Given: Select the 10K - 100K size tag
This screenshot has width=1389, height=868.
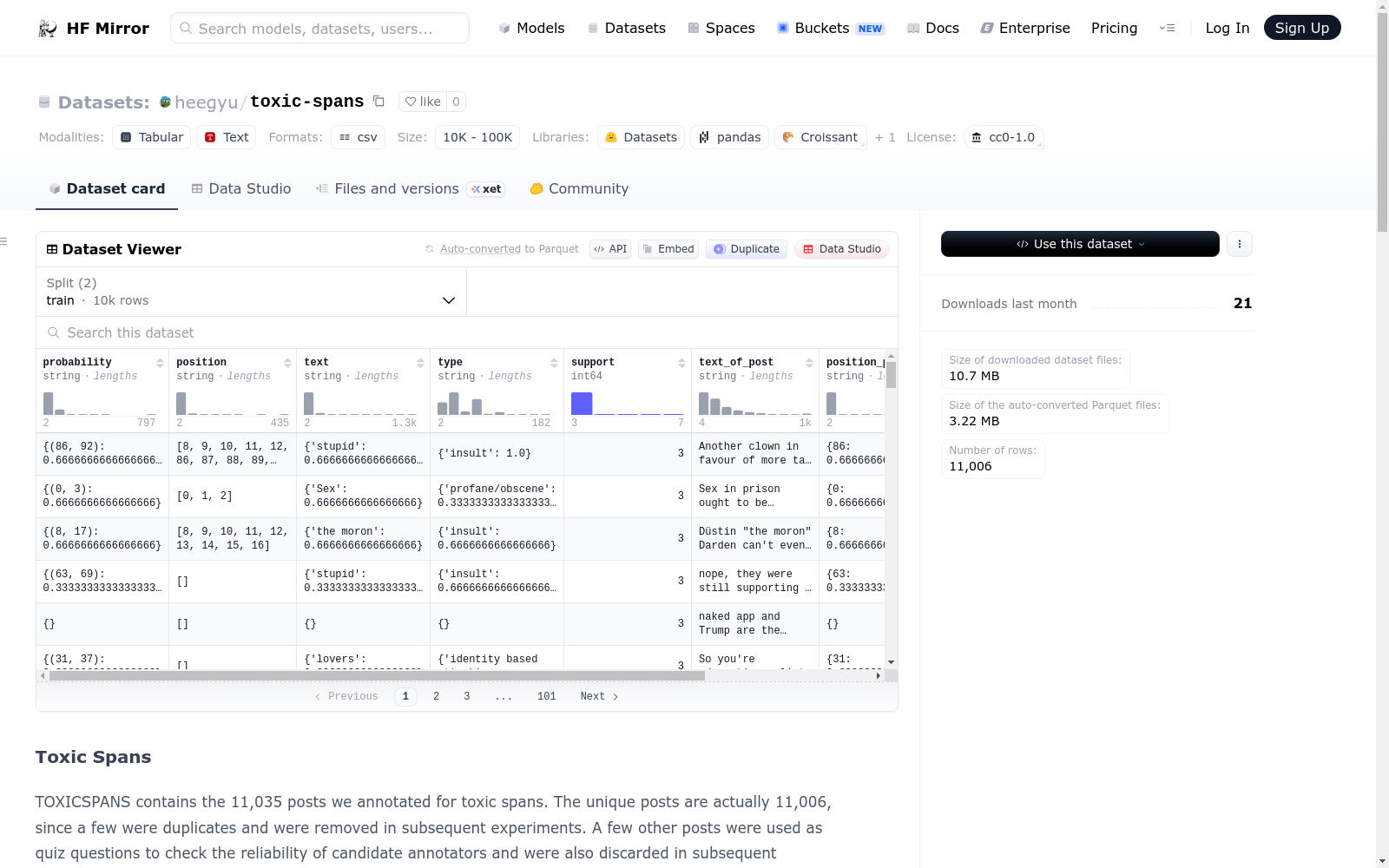Looking at the screenshot, I should [477, 137].
